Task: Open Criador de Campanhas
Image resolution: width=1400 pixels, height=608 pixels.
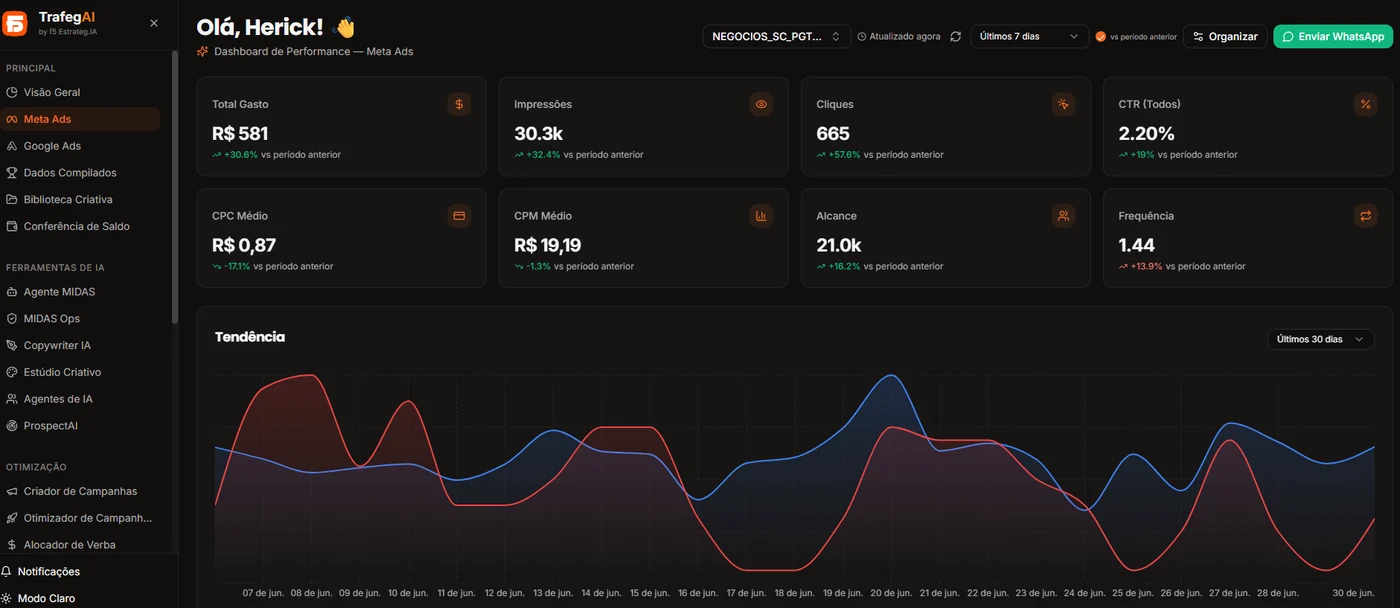Action: click(80, 491)
